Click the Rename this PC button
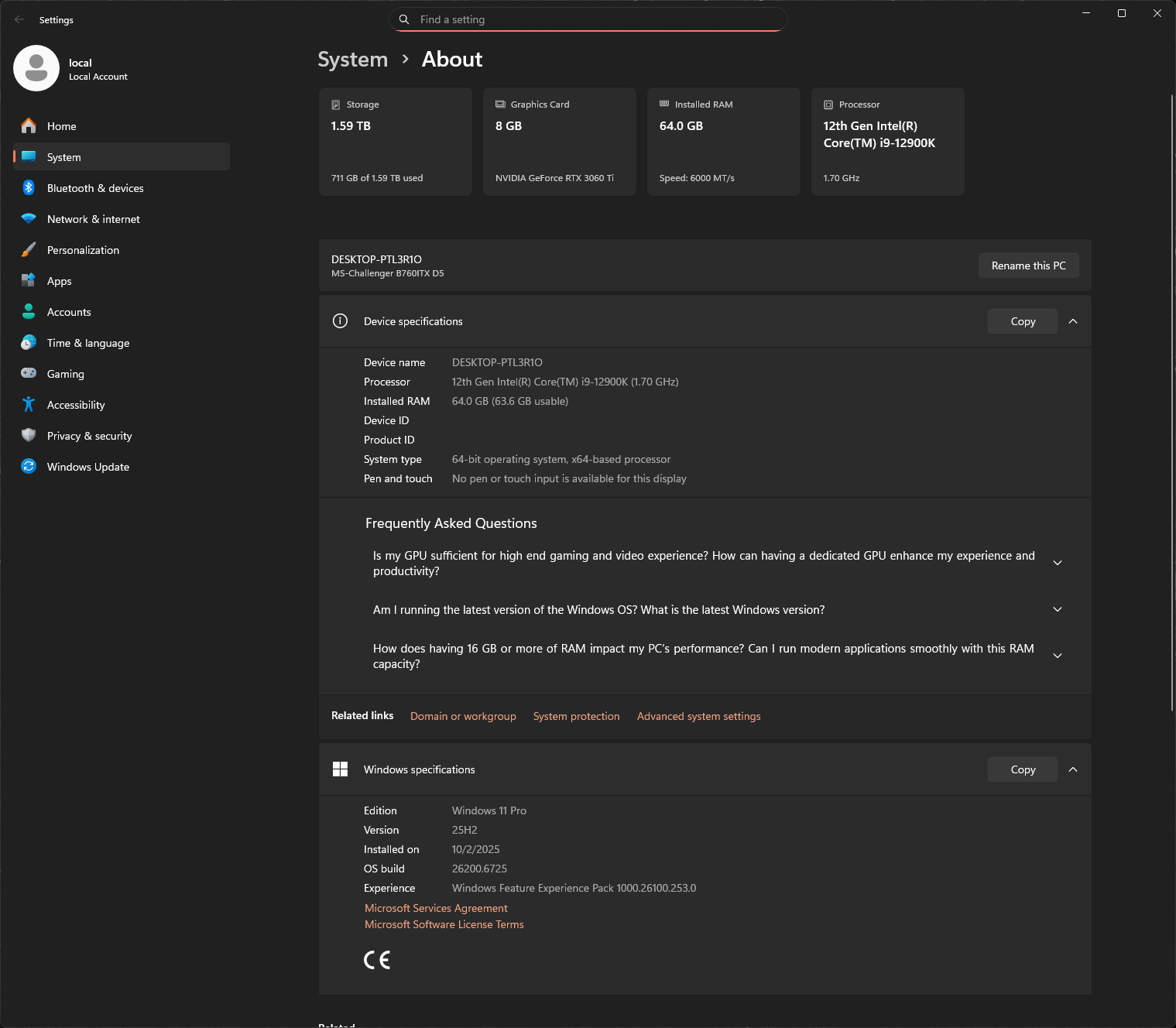This screenshot has width=1176, height=1028. coord(1028,266)
